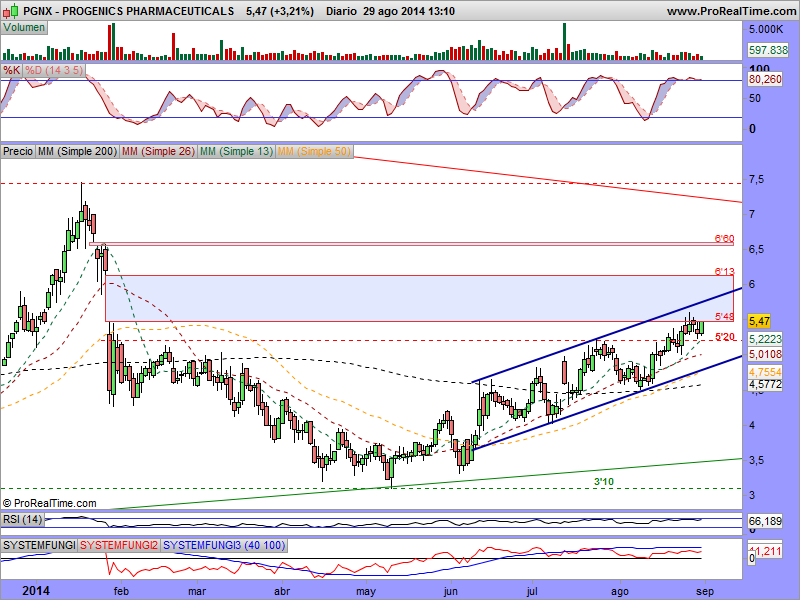Screen dimensions: 800x600
Task: Click the 6'13 resistance level label
Action: pyautogui.click(x=724, y=271)
